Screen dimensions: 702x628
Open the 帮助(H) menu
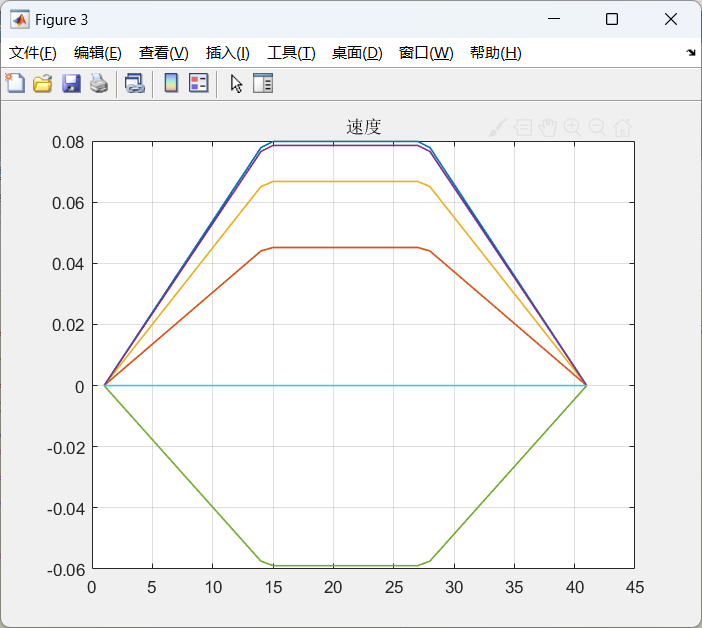496,53
